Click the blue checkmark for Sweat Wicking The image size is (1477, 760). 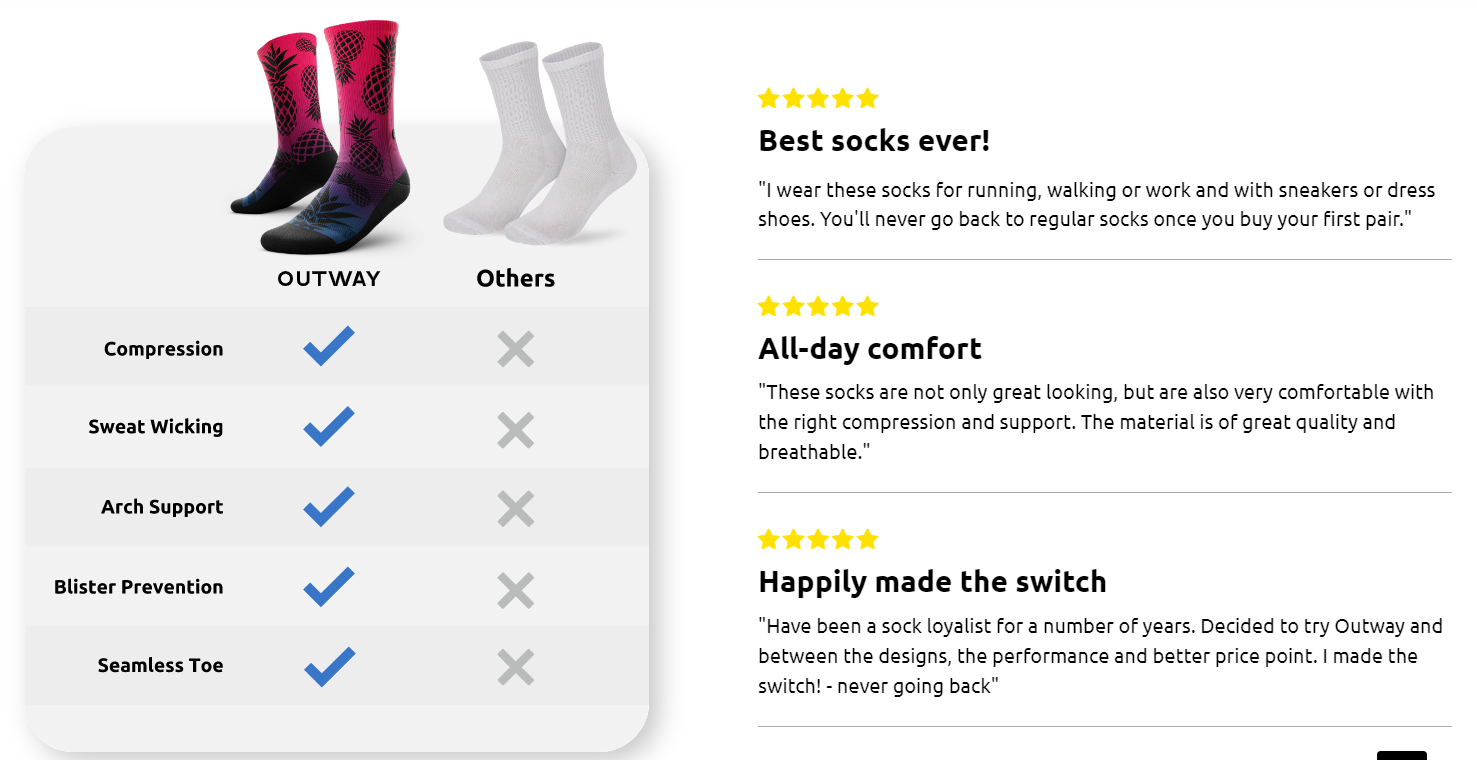pyautogui.click(x=329, y=426)
